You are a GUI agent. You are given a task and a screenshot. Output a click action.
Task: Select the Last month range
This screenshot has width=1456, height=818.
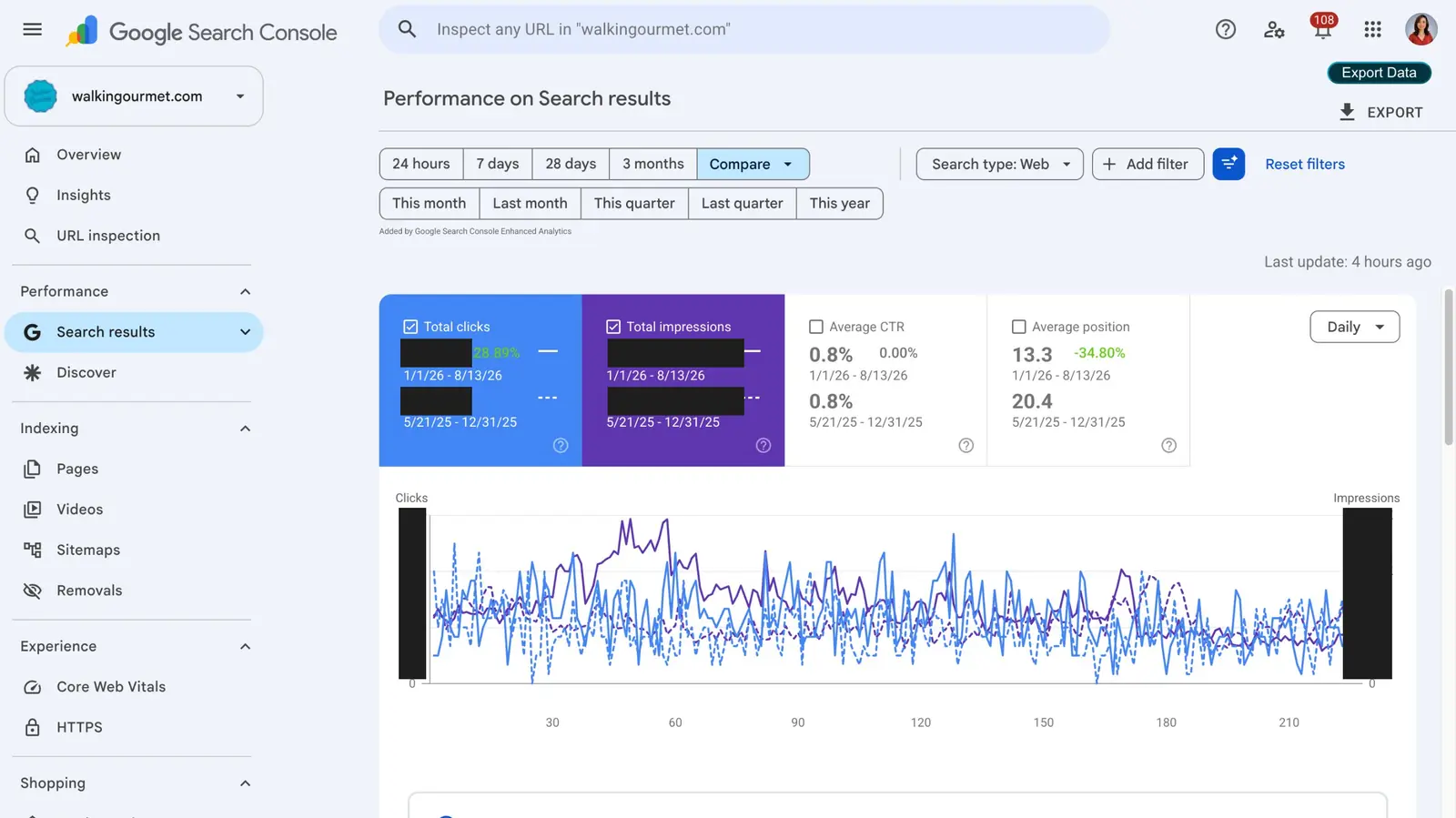(530, 203)
